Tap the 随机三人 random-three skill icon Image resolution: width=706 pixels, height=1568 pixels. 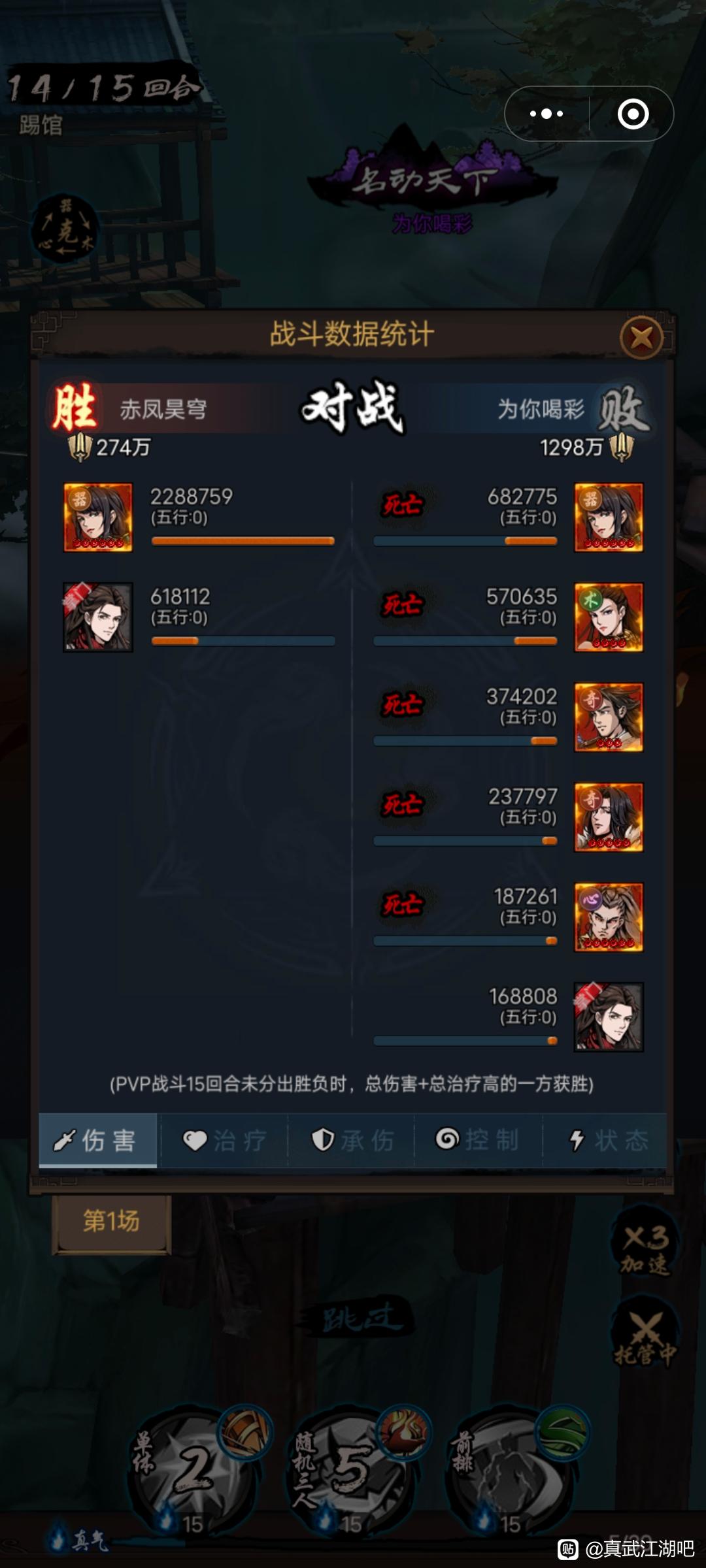(353, 1469)
